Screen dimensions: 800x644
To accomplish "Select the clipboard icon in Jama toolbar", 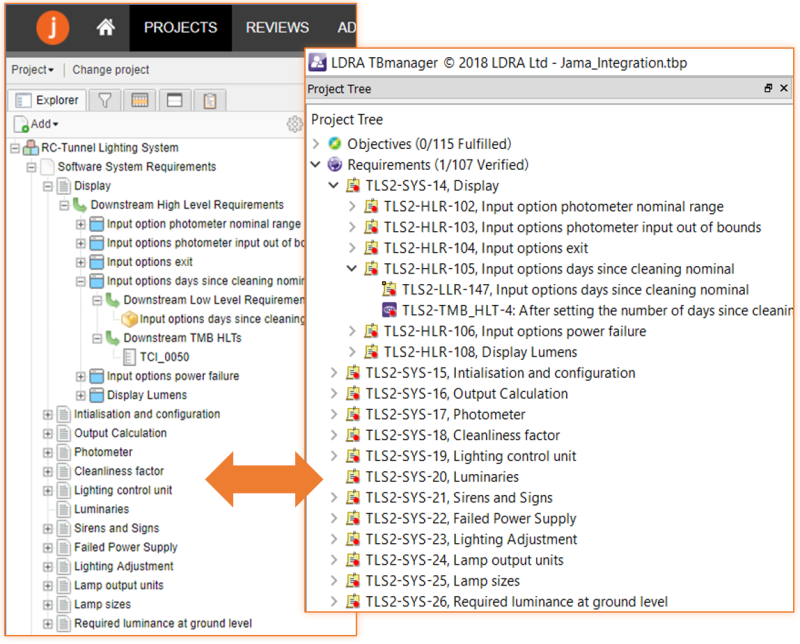I will pos(208,100).
